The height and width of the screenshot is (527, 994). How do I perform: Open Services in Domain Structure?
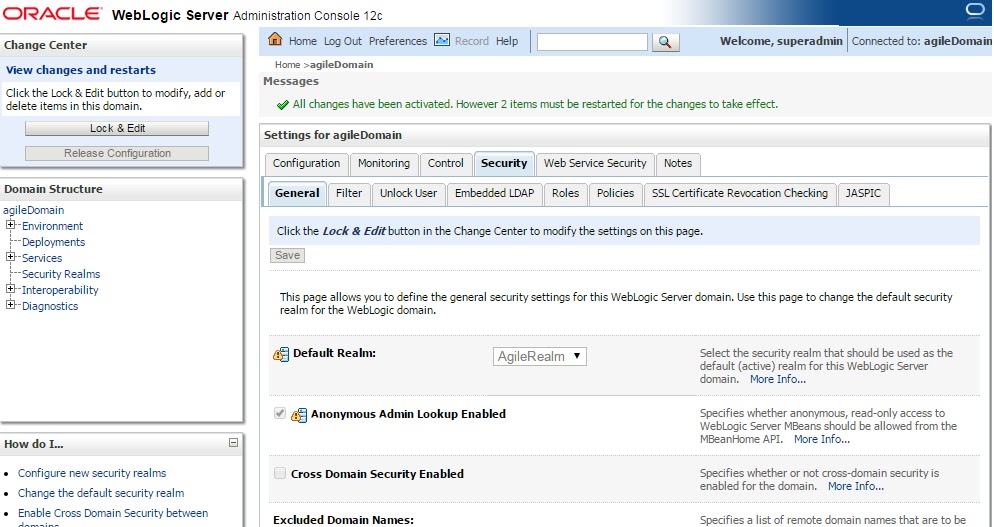(42, 258)
